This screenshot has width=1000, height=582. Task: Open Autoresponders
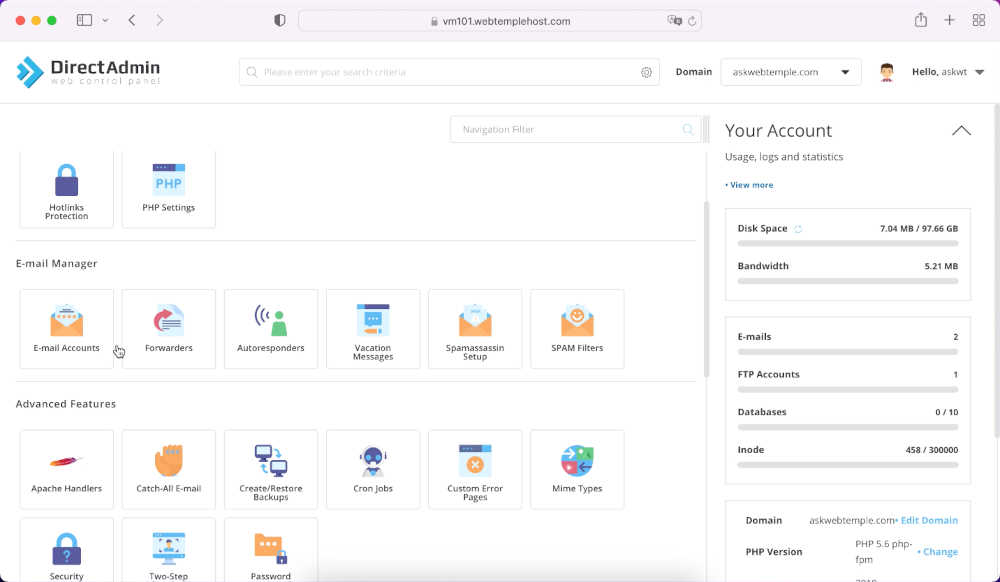[270, 329]
